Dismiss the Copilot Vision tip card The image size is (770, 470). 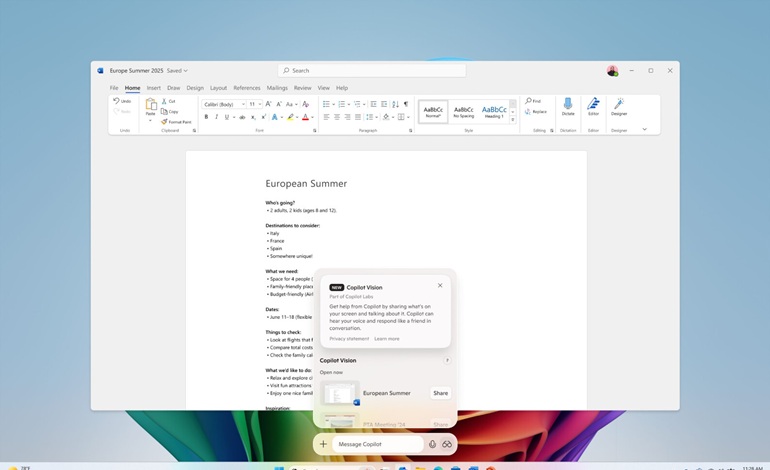point(440,285)
